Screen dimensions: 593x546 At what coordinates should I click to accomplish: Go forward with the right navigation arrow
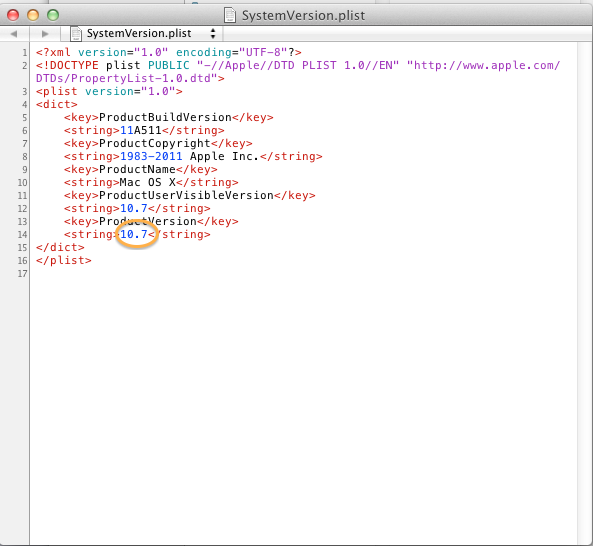[45, 34]
